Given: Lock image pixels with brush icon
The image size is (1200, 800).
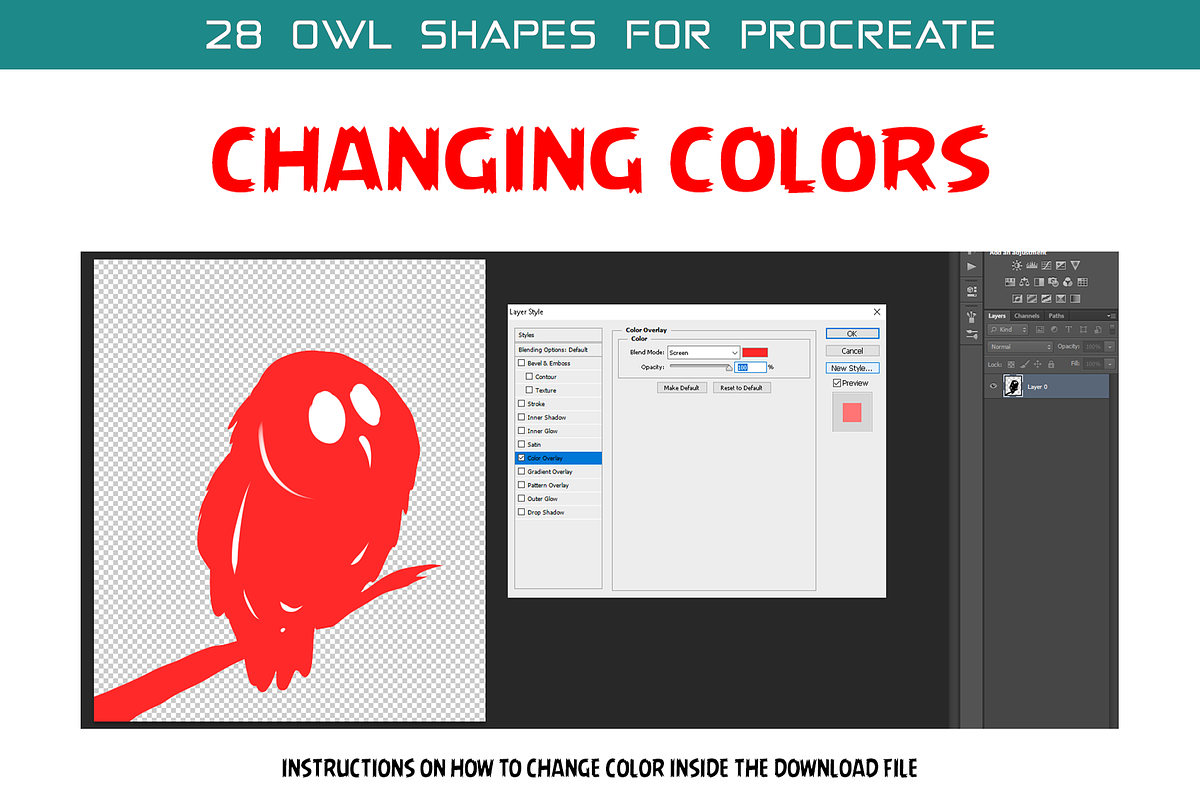Looking at the screenshot, I should [1025, 364].
